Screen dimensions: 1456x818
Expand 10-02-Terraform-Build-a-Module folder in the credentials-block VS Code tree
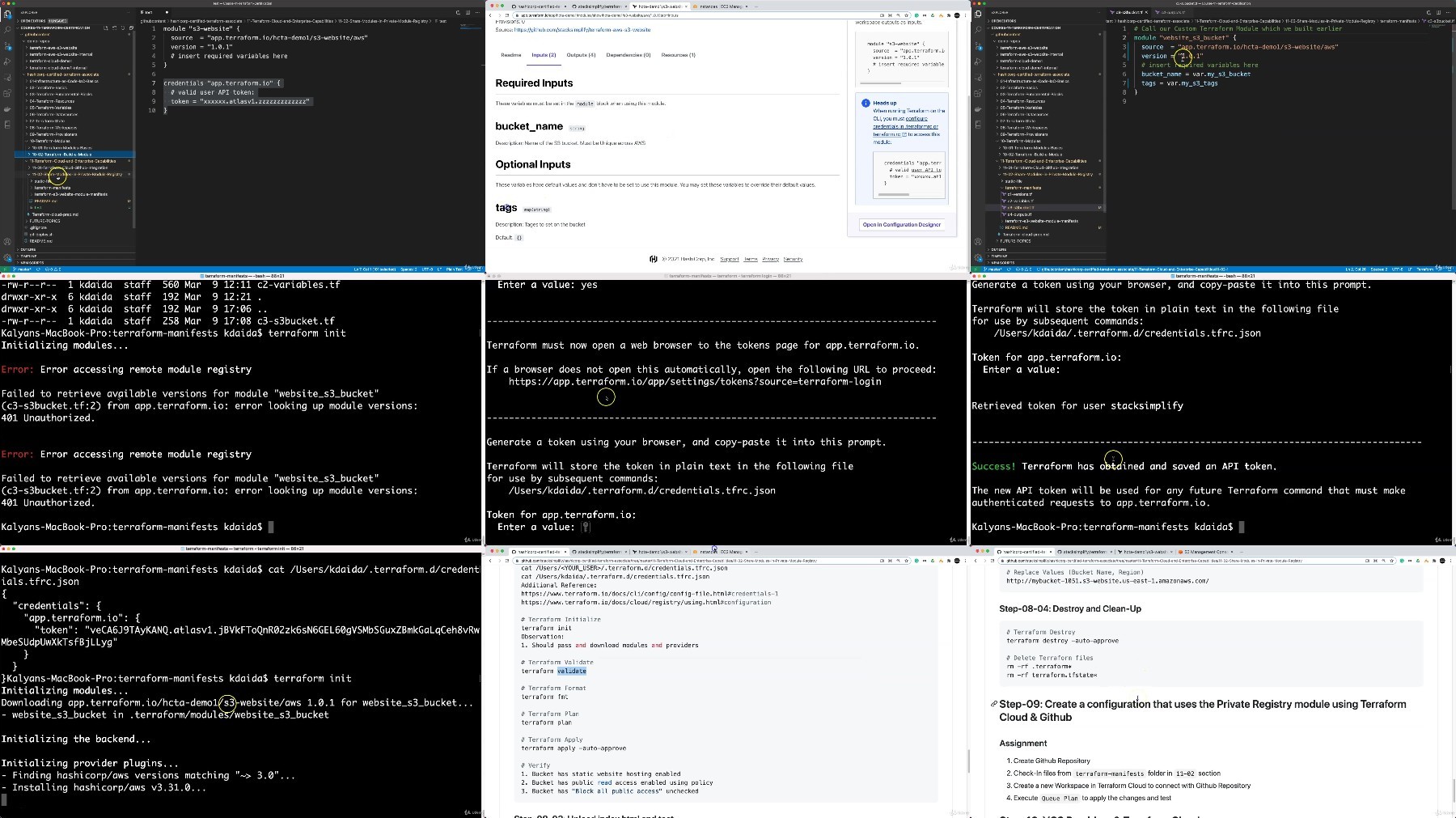(x=66, y=154)
